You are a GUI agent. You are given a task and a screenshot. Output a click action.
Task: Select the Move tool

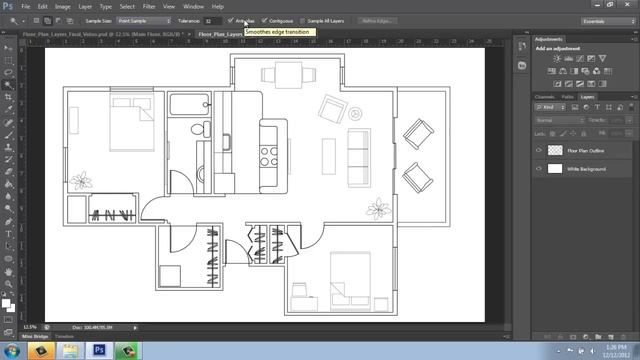8,48
